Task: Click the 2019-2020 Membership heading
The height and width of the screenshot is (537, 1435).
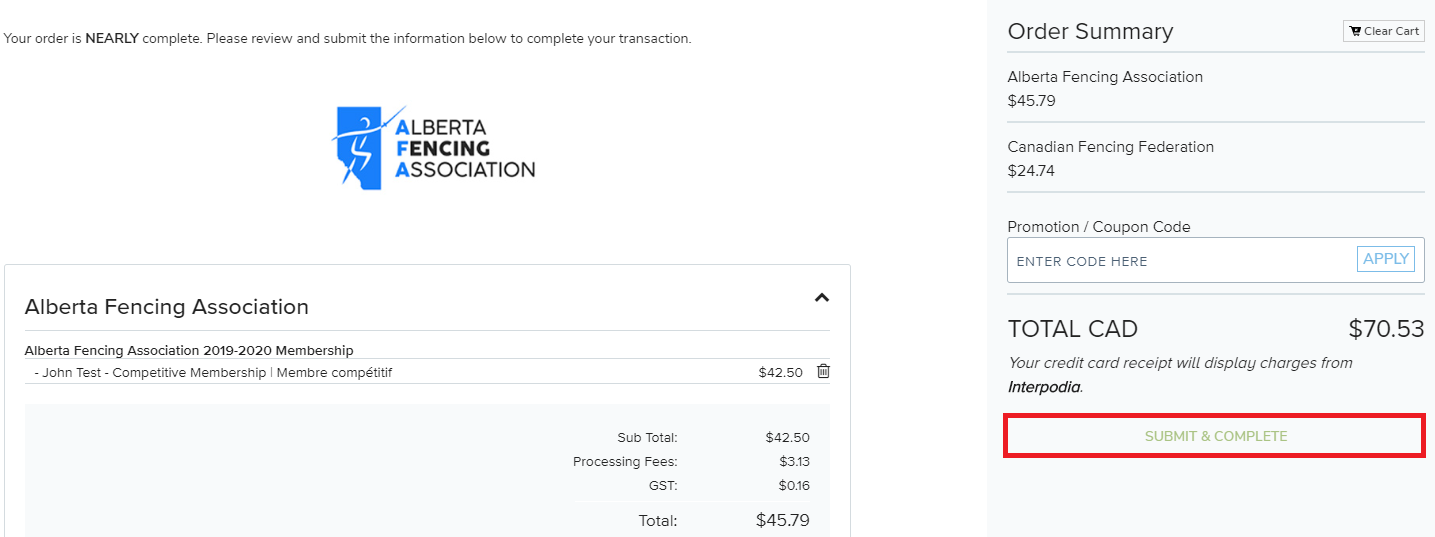Action: click(x=189, y=350)
